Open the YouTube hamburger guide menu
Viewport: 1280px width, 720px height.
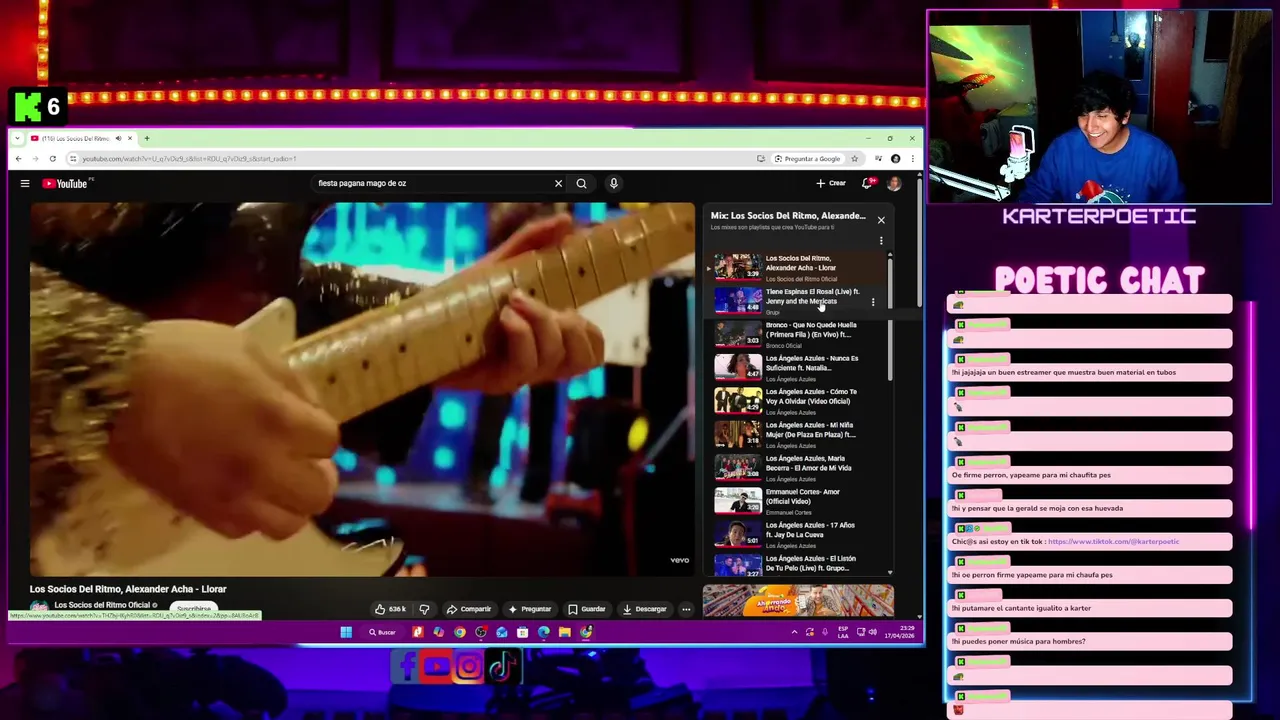click(x=25, y=183)
